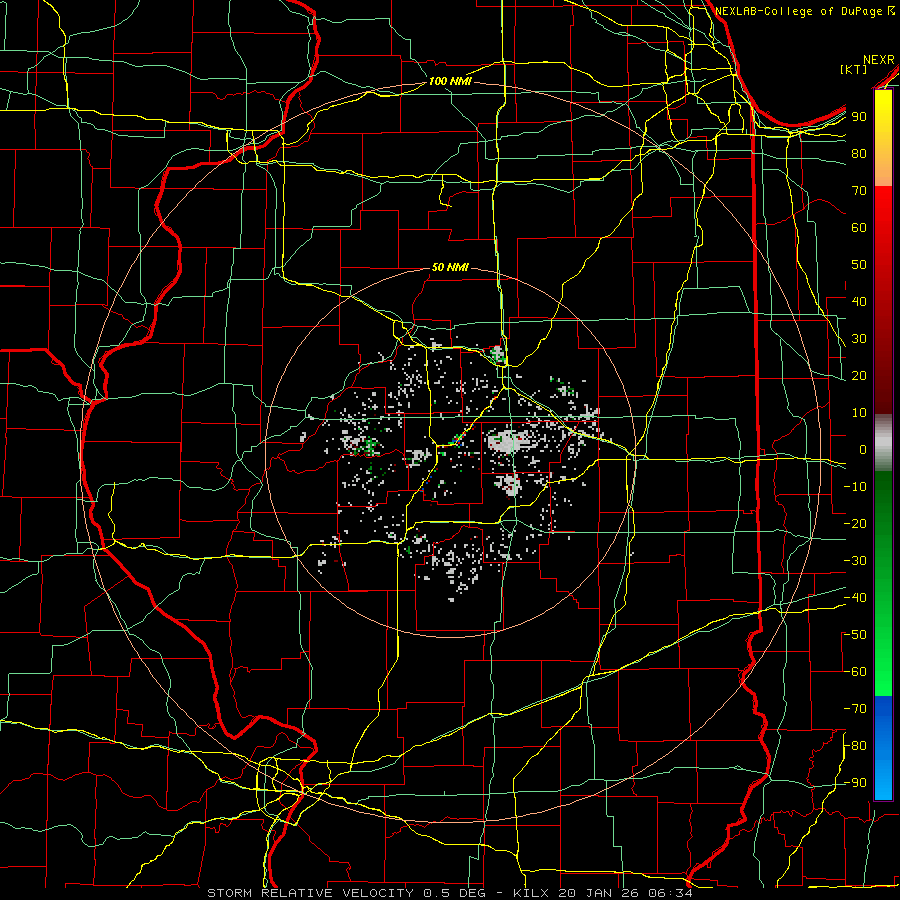The width and height of the screenshot is (900, 900).
Task: Click the 20 JAN 26 date text
Action: 598,893
